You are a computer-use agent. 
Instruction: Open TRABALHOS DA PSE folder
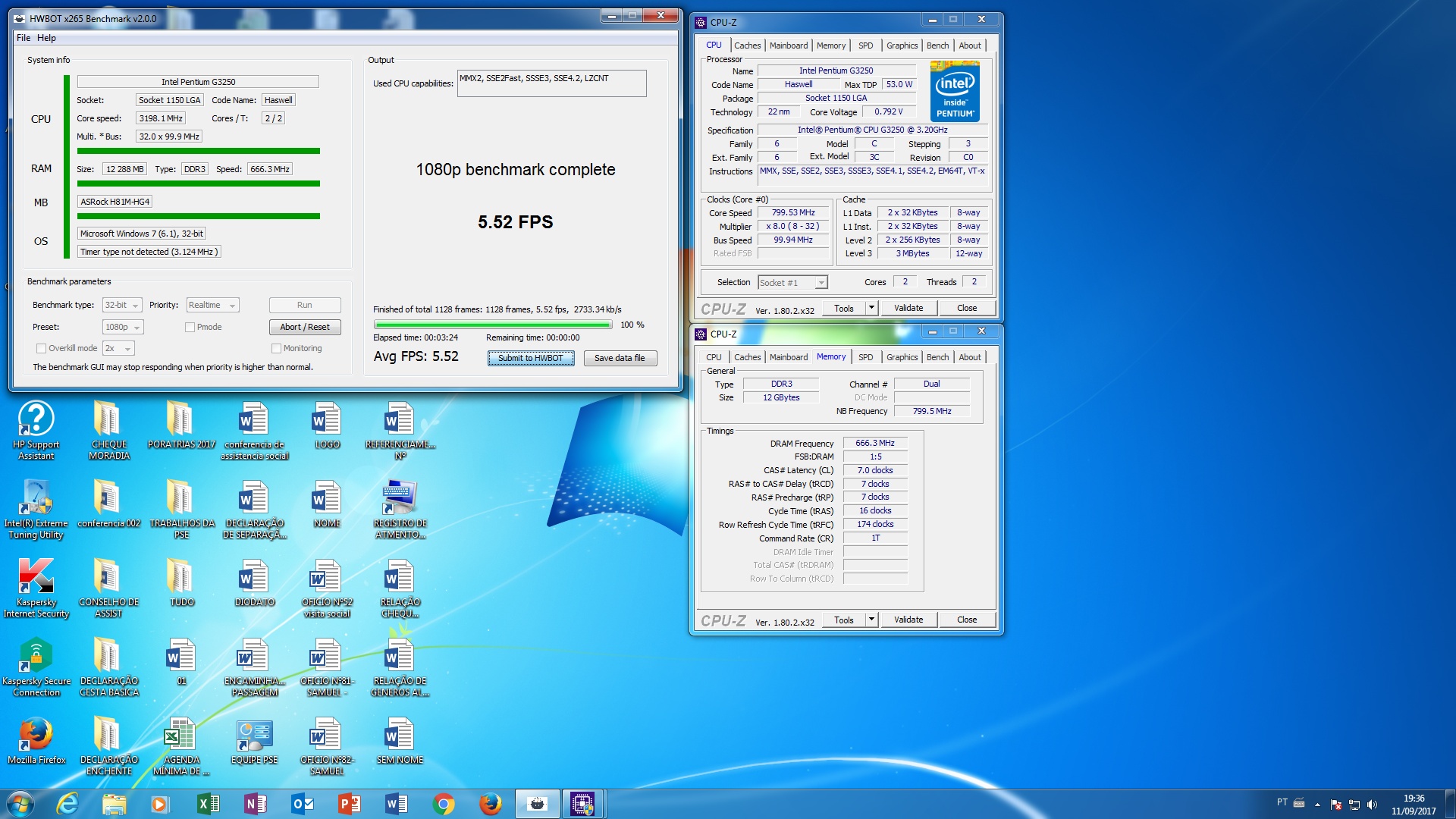[x=181, y=510]
